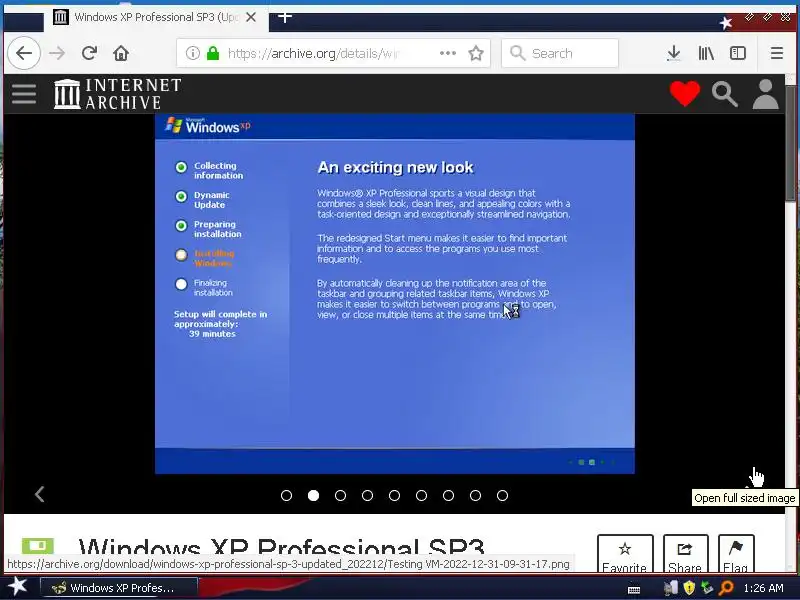Bookmark this page with the star

coord(476,53)
